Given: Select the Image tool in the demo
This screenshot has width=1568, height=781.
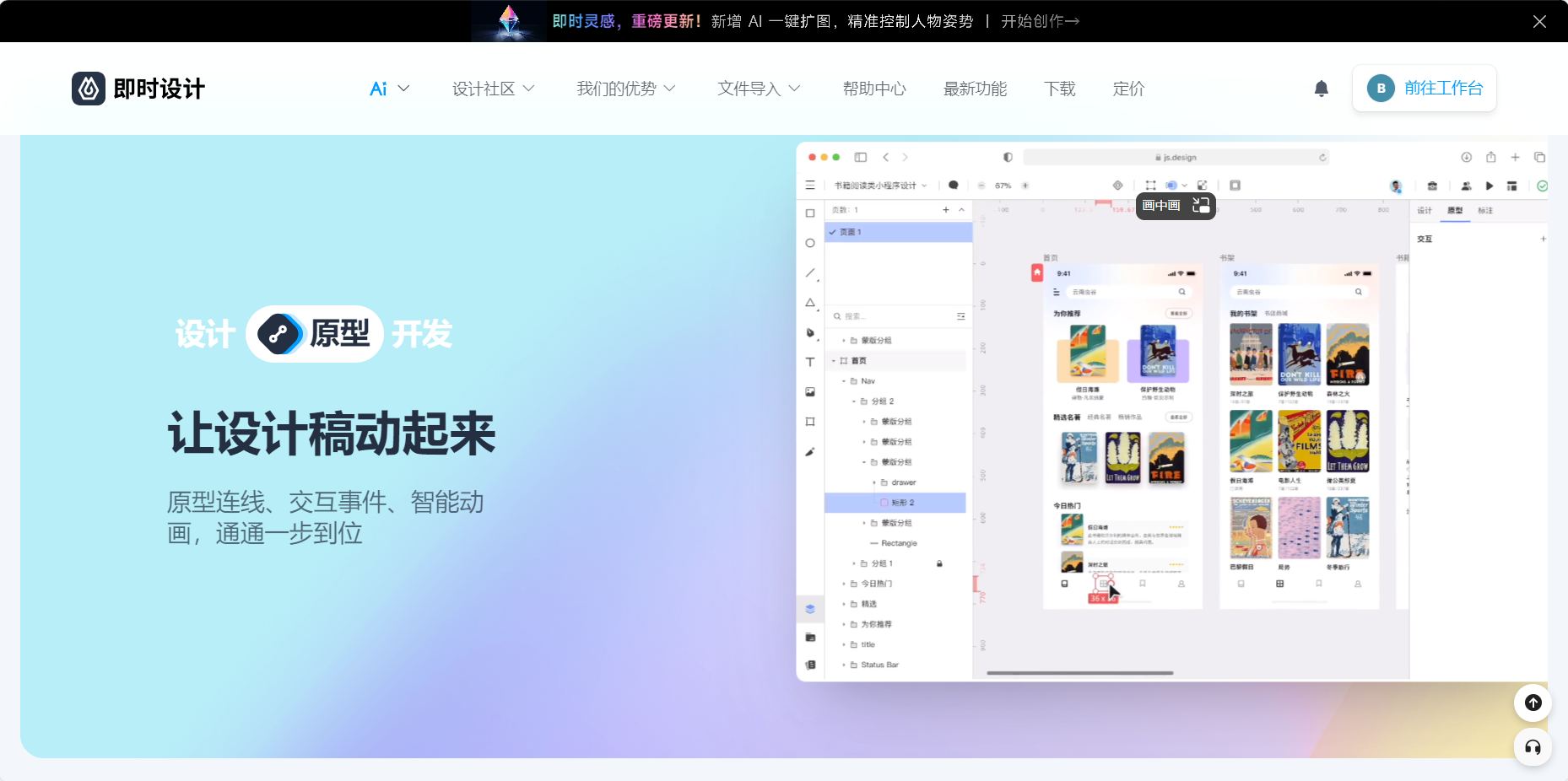Looking at the screenshot, I should (810, 391).
